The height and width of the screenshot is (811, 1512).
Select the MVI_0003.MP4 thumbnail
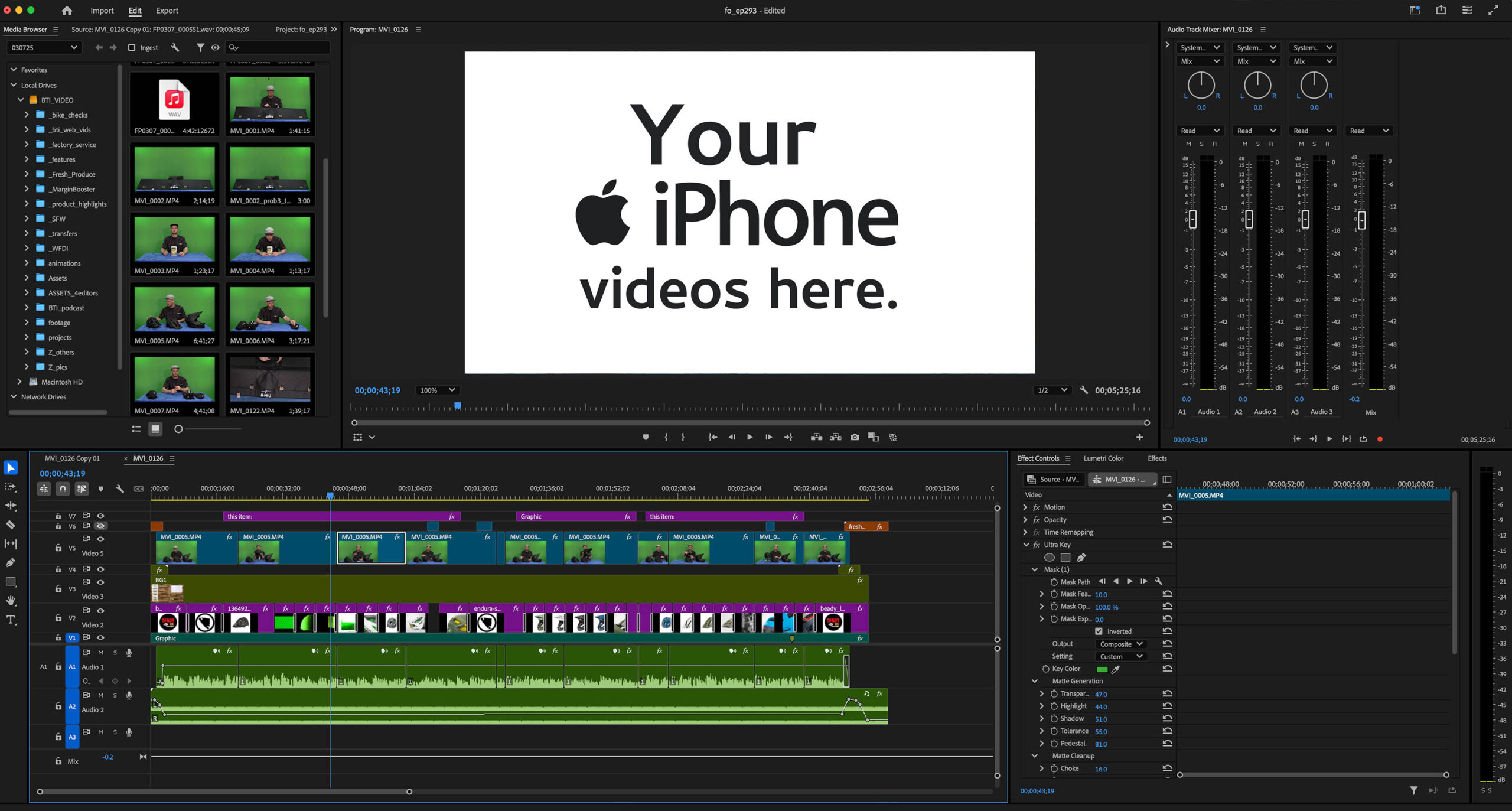pyautogui.click(x=174, y=239)
